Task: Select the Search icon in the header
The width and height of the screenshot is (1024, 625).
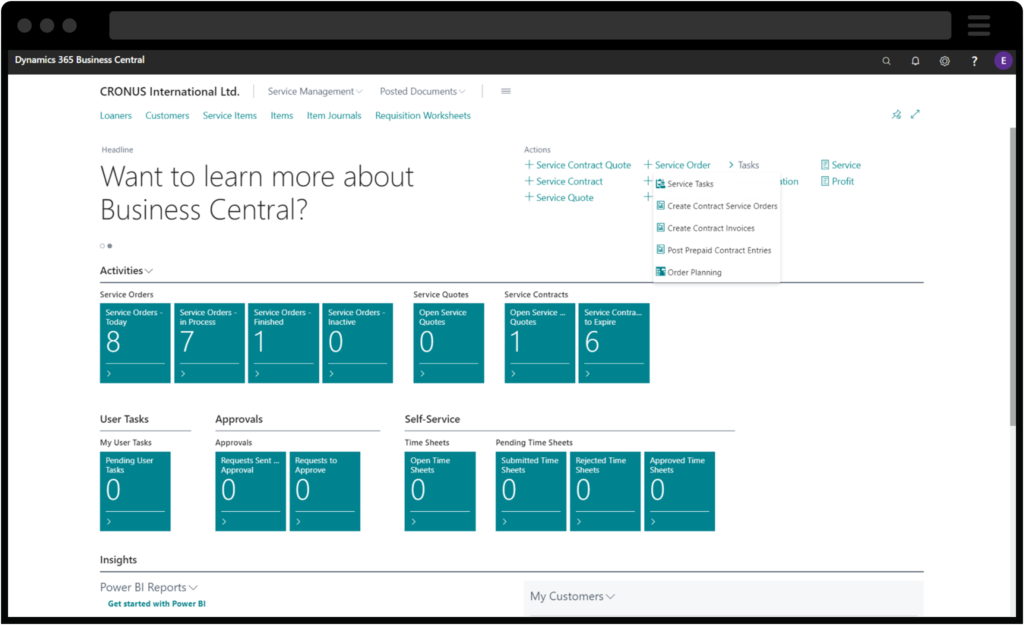Action: click(x=886, y=60)
